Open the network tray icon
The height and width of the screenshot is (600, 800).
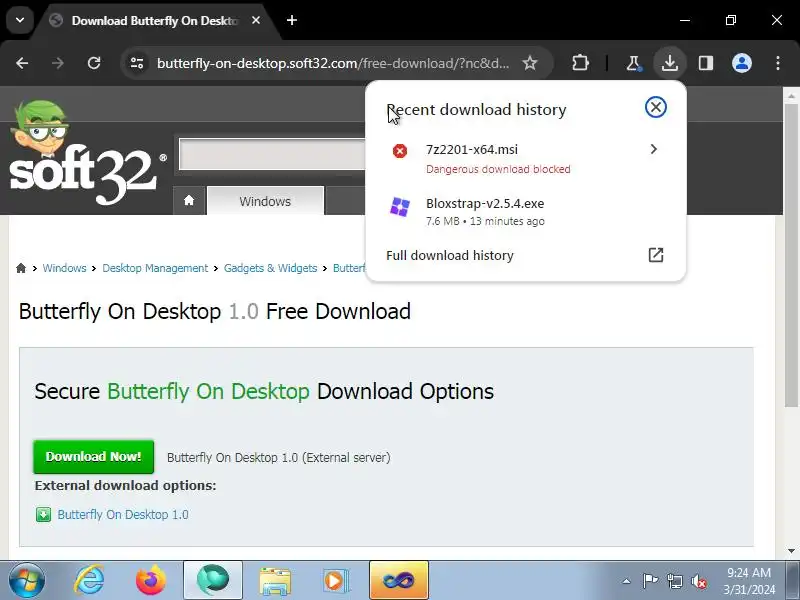pyautogui.click(x=674, y=581)
